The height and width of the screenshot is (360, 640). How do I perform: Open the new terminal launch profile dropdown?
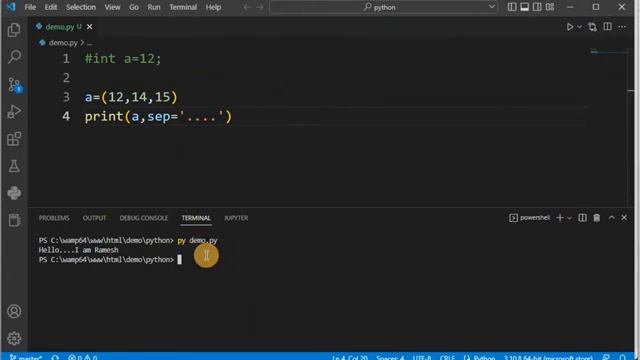coord(569,218)
